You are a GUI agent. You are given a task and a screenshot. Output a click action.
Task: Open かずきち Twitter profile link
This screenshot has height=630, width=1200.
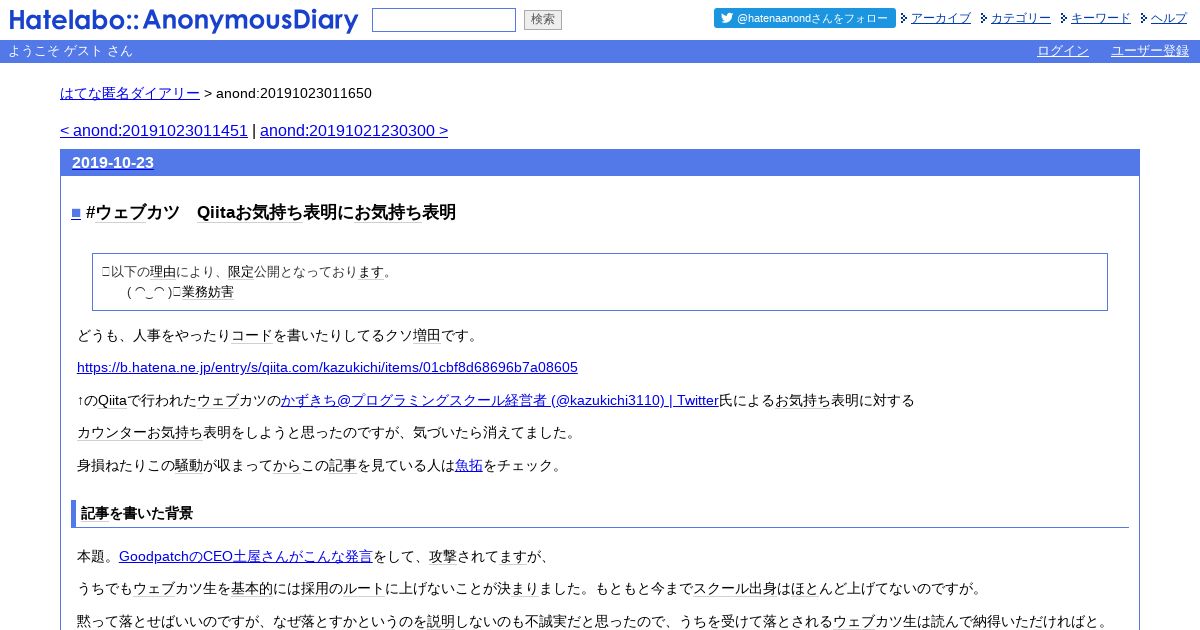[499, 400]
